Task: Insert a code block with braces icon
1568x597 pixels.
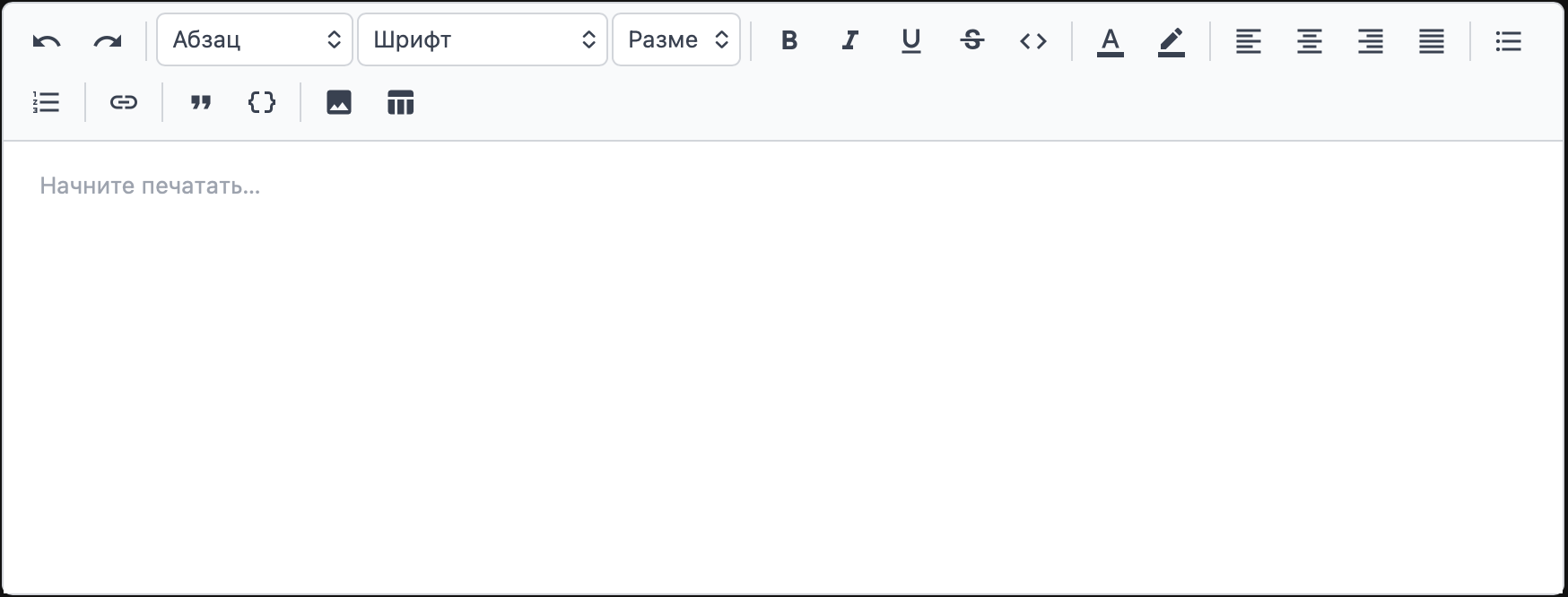Action: pos(262,103)
